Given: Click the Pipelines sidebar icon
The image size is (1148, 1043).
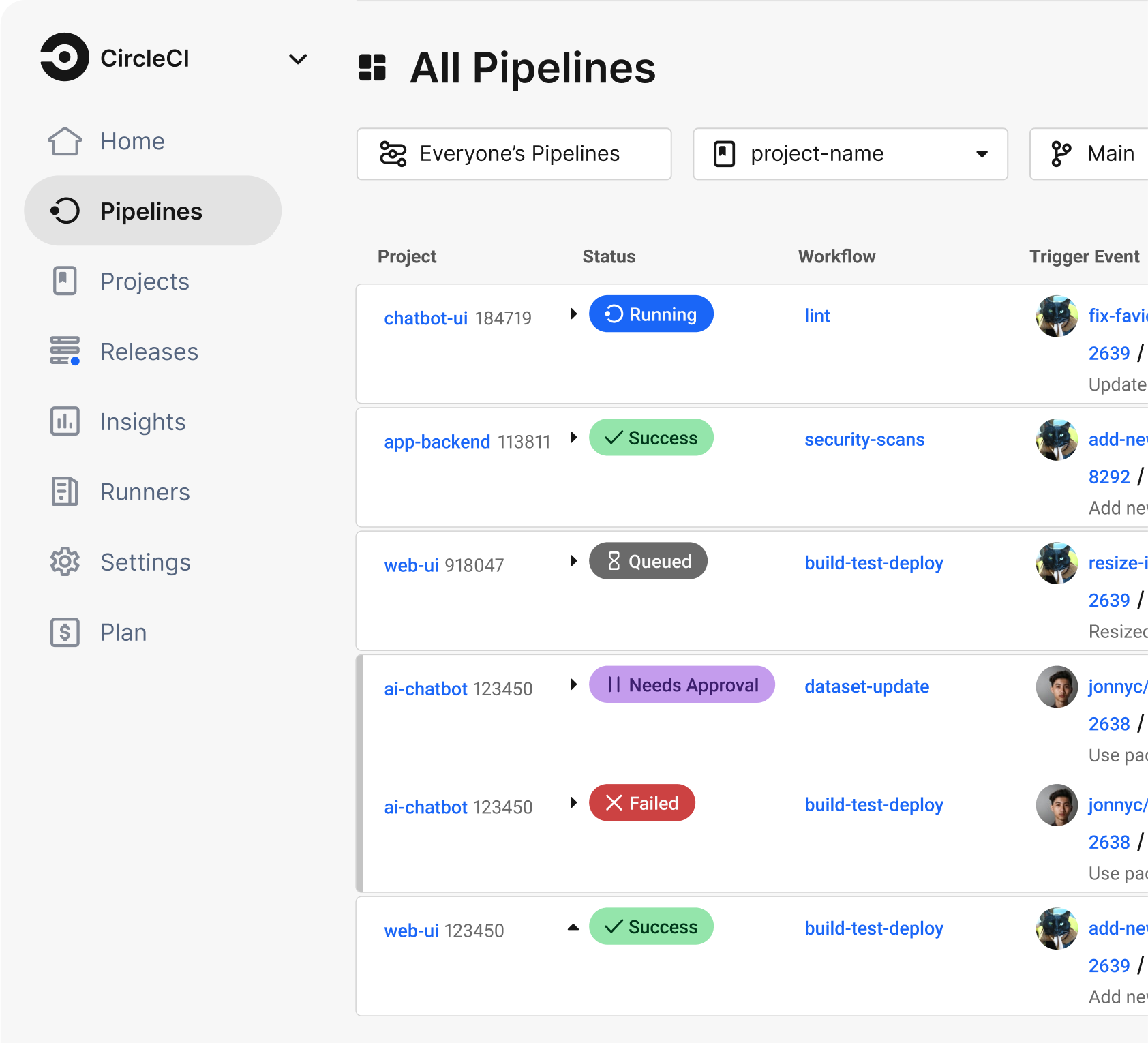Looking at the screenshot, I should point(65,211).
